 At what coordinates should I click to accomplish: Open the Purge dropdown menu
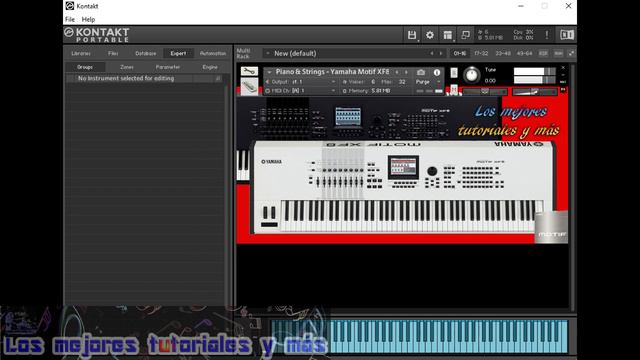[429, 82]
